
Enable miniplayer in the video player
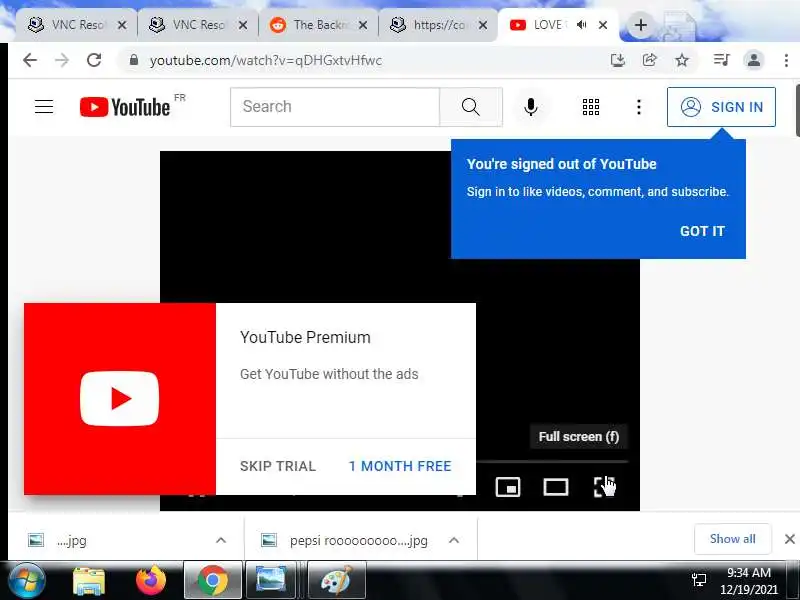(x=508, y=487)
